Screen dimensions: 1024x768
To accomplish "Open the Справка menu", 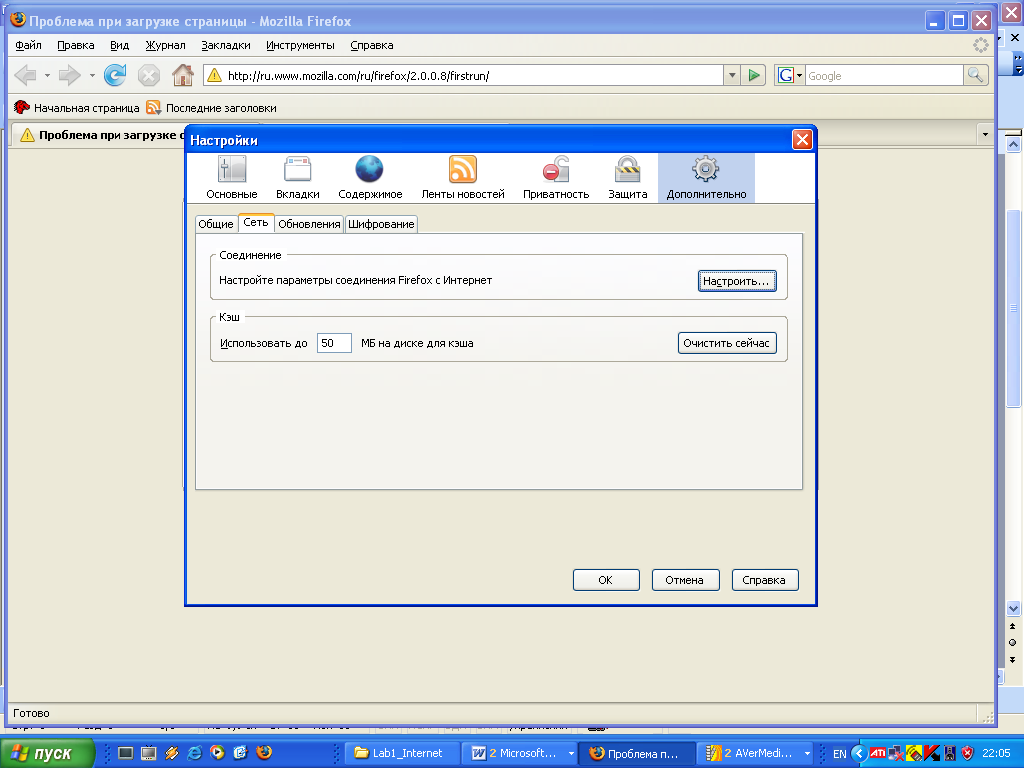I will coord(372,45).
